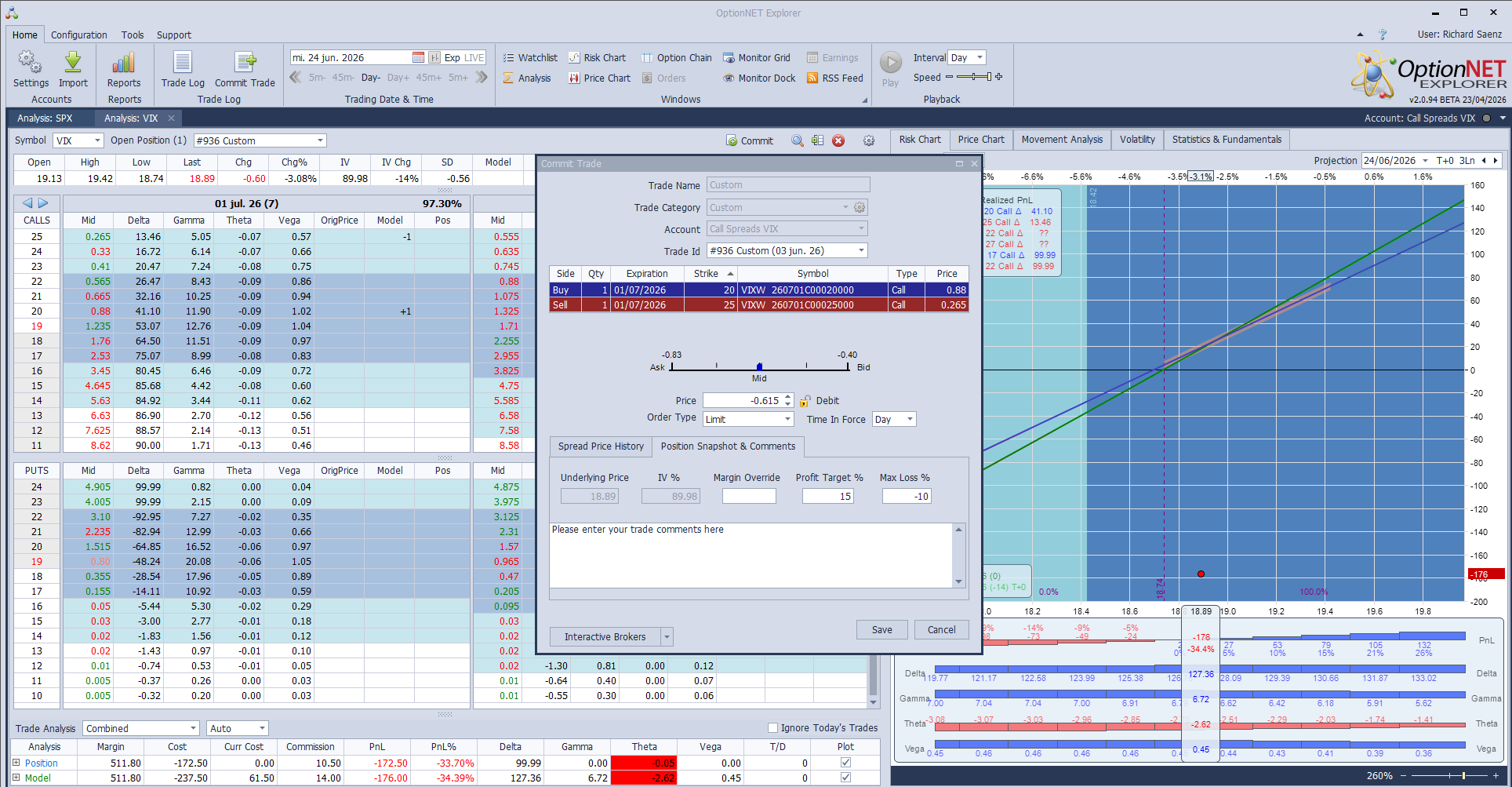This screenshot has height=787, width=1512.
Task: Open the Monitor Grid window
Action: (x=757, y=57)
